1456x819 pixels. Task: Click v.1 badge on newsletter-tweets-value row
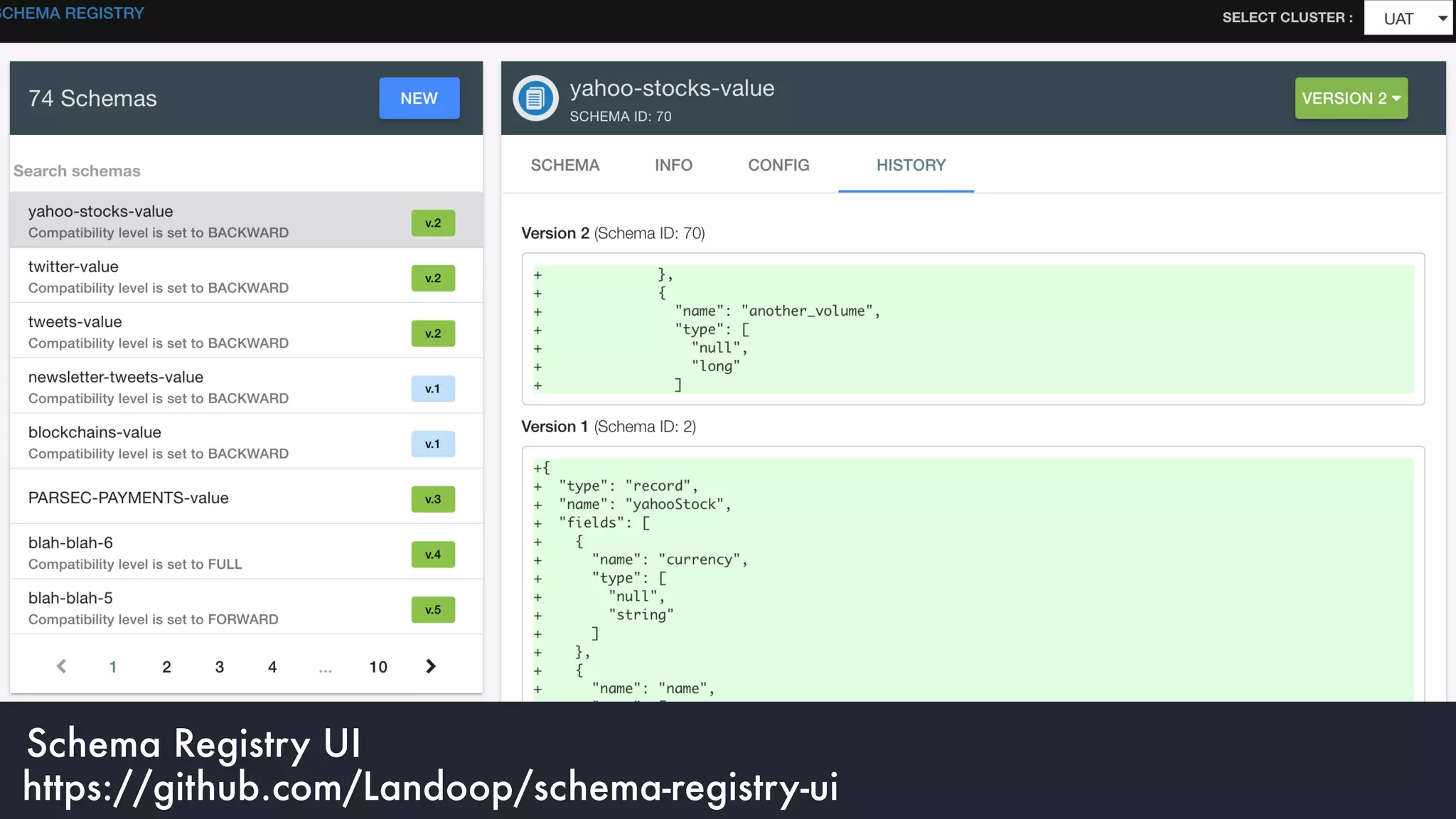pyautogui.click(x=433, y=388)
